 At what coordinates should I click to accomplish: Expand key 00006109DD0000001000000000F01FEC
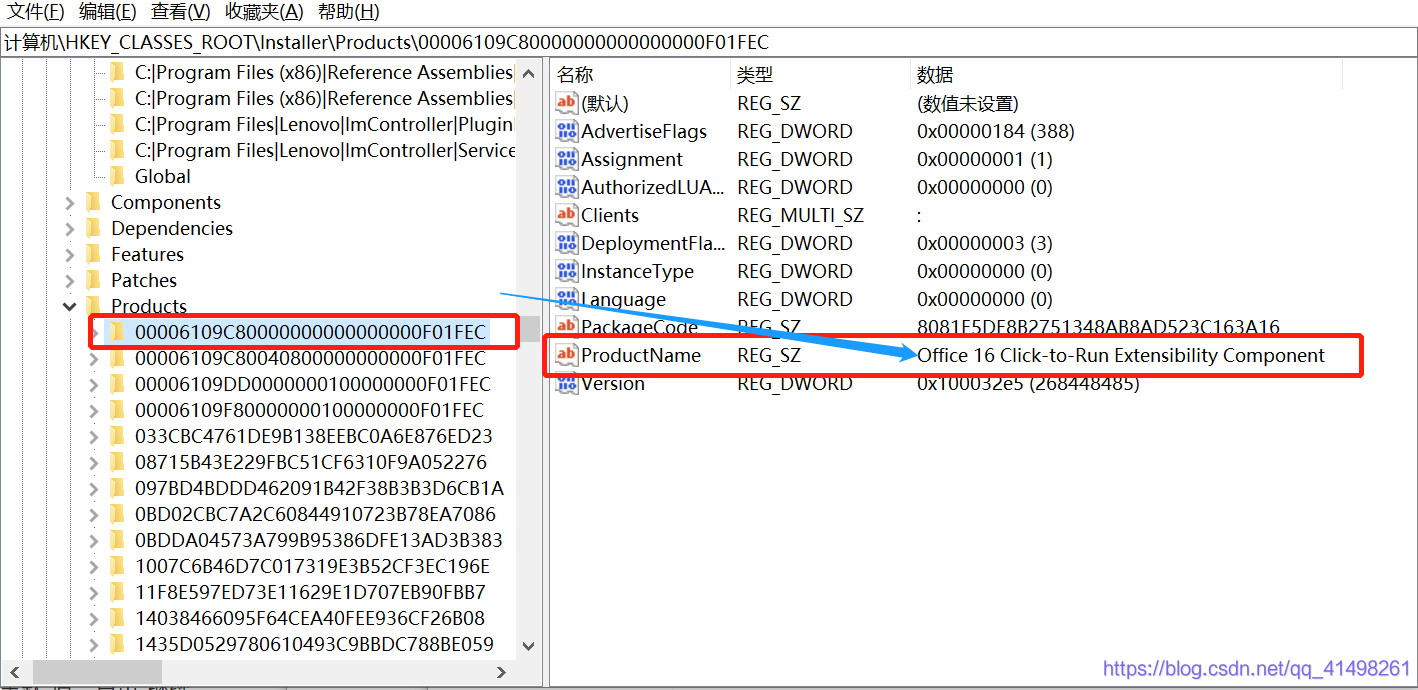click(x=94, y=384)
